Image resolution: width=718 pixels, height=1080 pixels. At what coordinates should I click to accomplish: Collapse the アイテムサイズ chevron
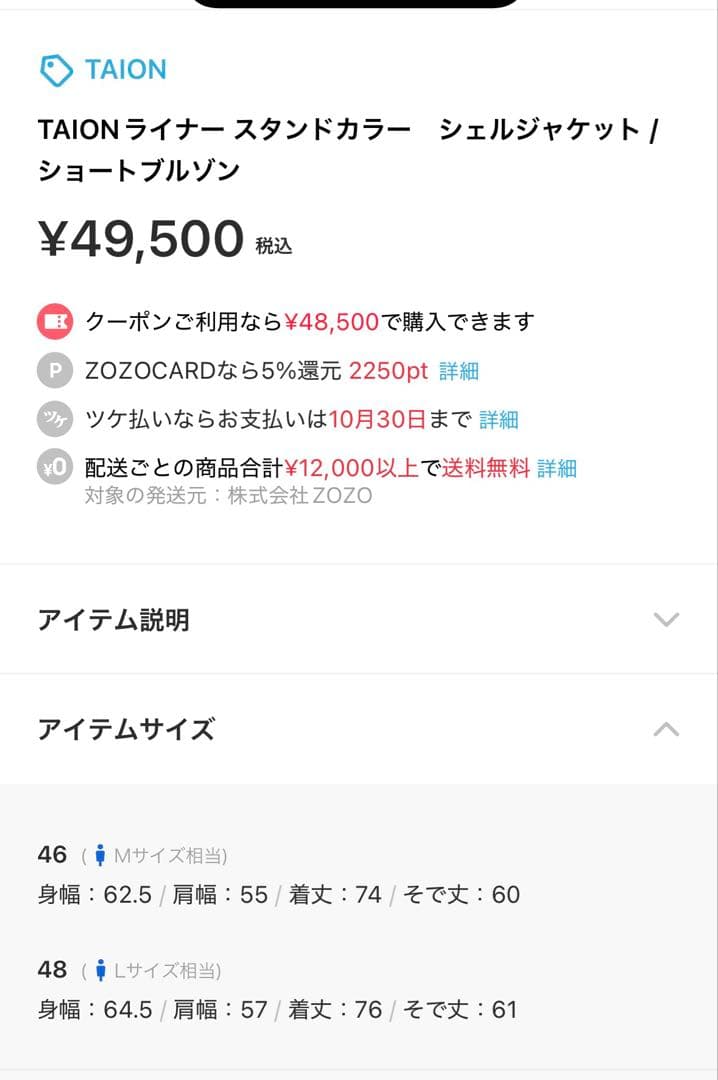pos(666,729)
